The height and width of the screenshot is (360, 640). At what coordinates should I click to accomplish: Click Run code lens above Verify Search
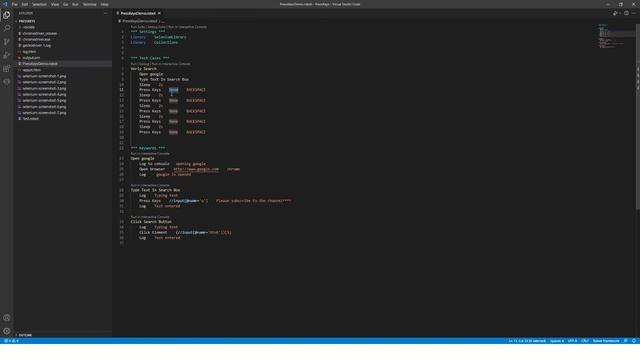pyautogui.click(x=133, y=64)
